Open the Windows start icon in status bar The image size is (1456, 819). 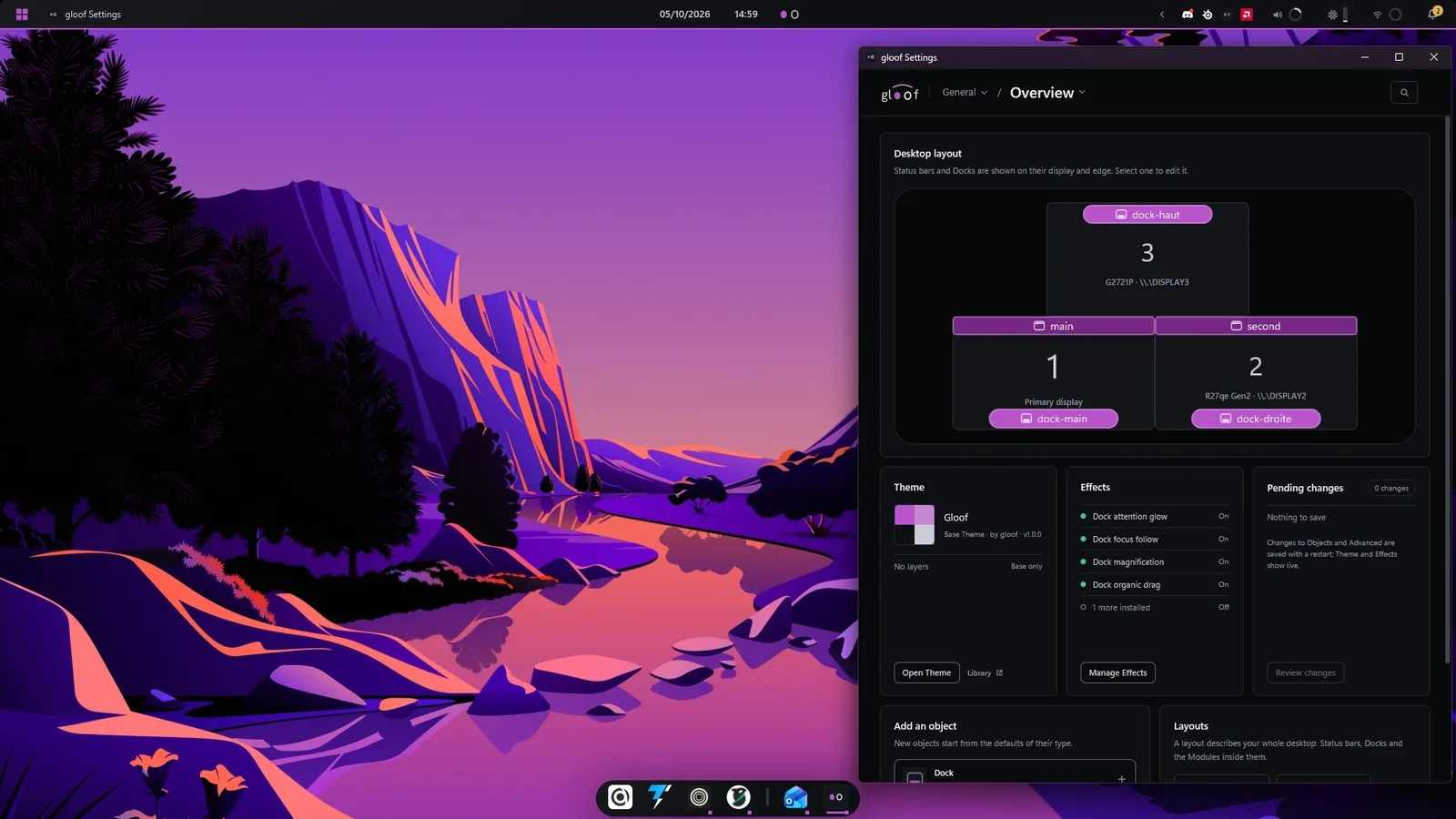pos(22,15)
